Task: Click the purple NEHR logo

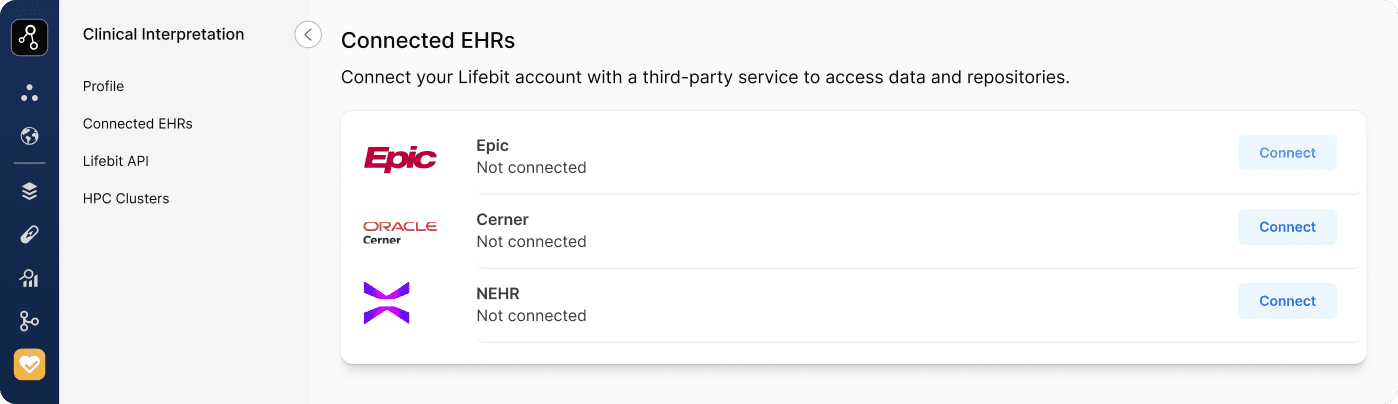Action: click(x=386, y=303)
